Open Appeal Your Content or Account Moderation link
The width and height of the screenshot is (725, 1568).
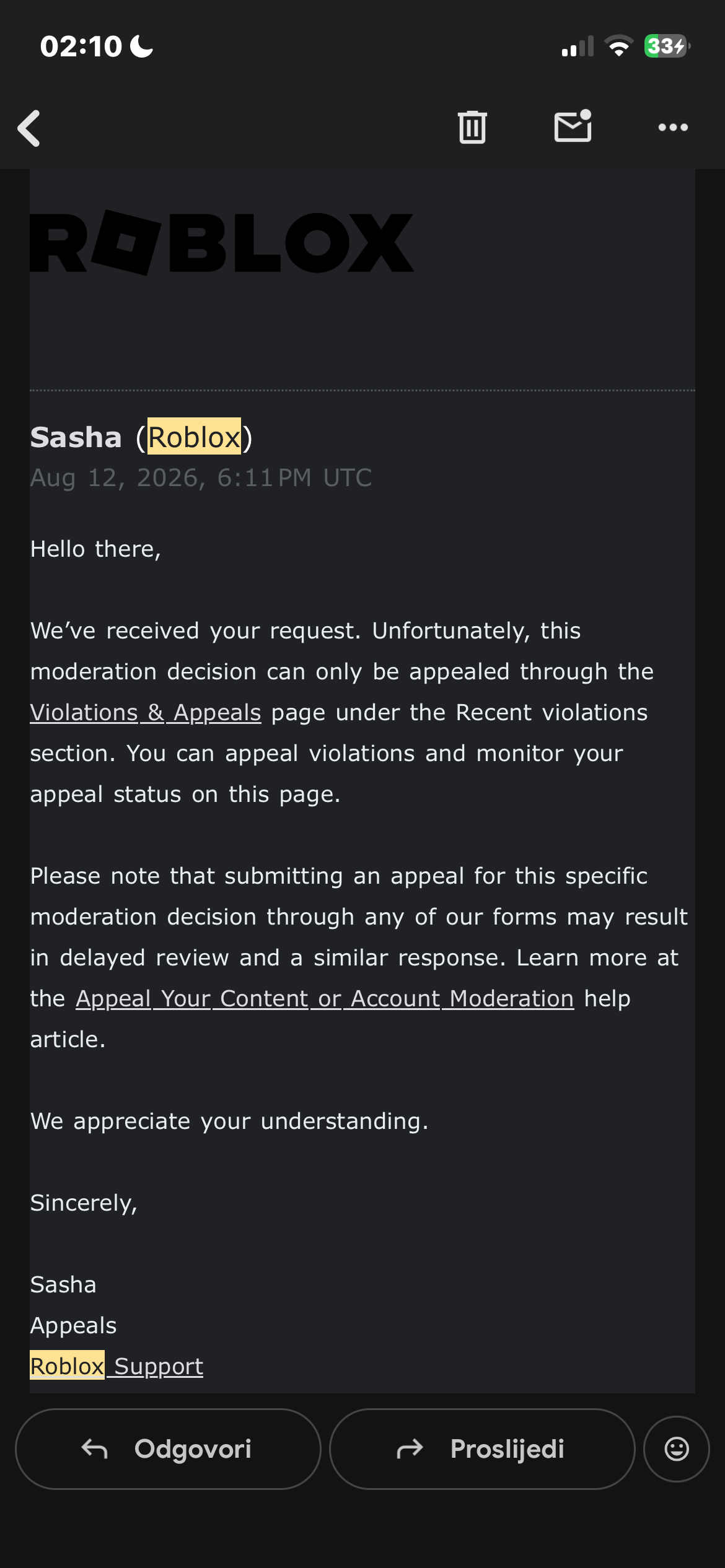pyautogui.click(x=325, y=999)
